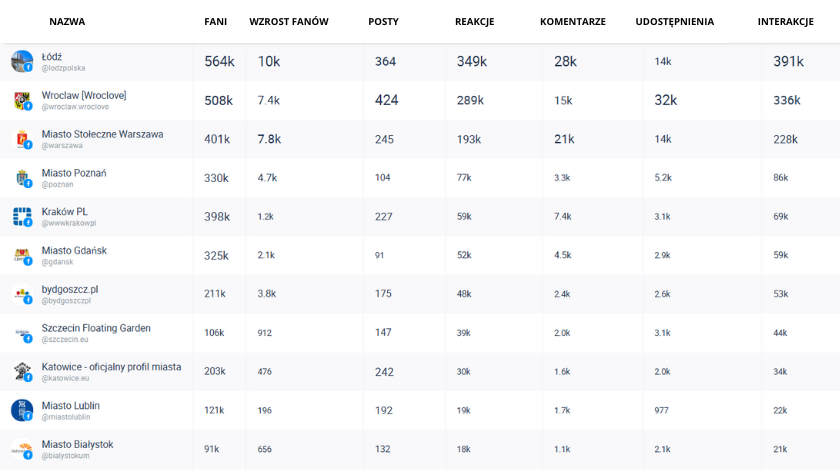Click the Katowice profile avatar icon
This screenshot has height=472, width=840.
pos(22,371)
